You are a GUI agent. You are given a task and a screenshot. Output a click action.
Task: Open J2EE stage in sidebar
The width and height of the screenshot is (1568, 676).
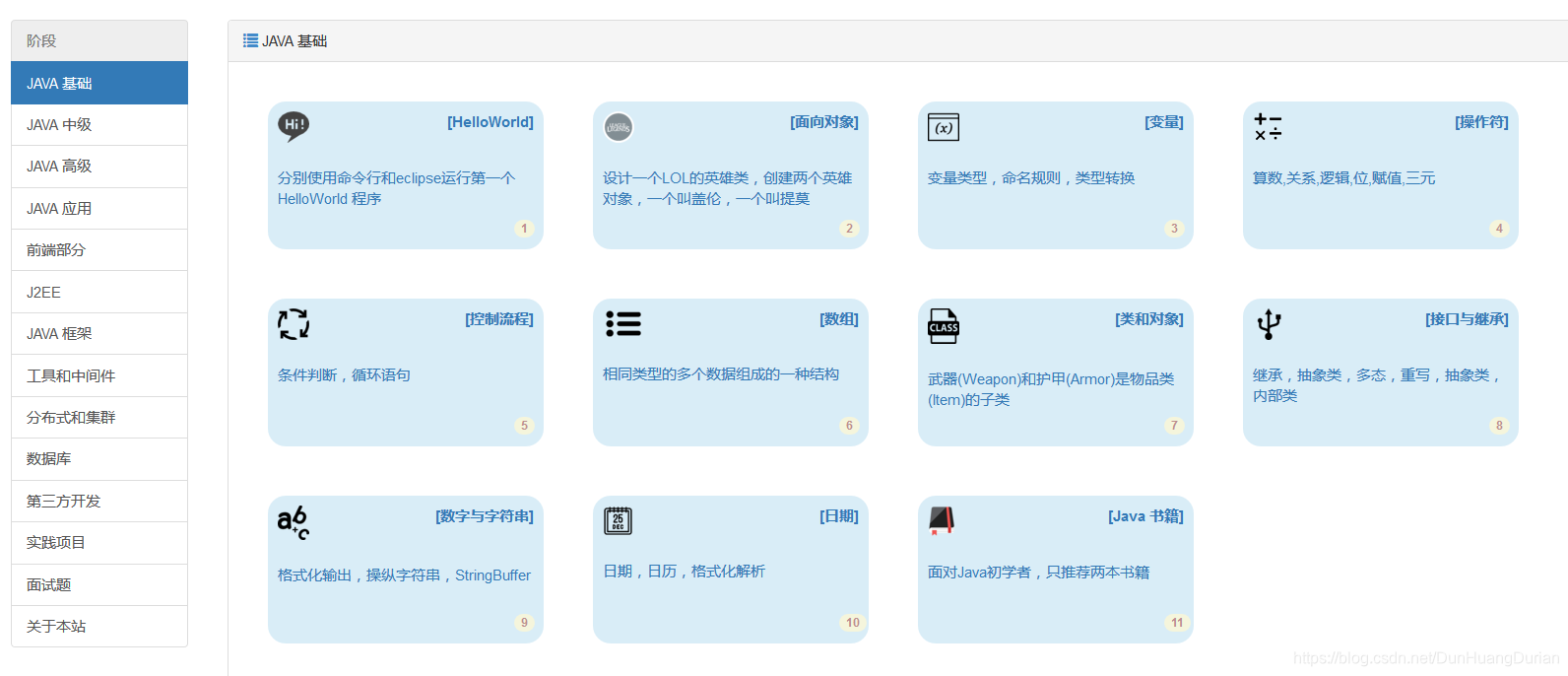(99, 292)
